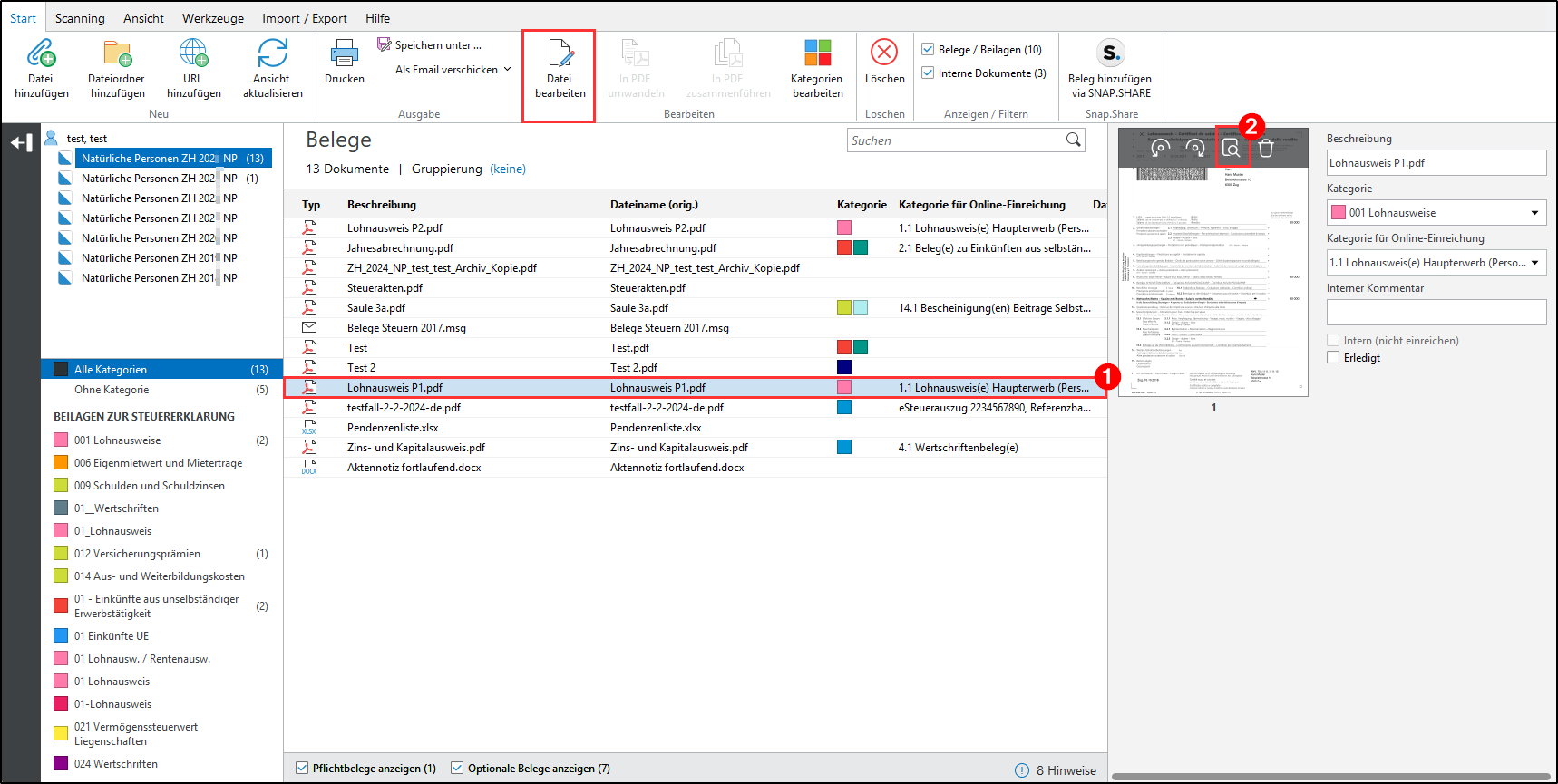Click pink swatch on Lohnausweis P2.pdf row
Viewport: 1558px width, 784px height.
click(x=844, y=228)
